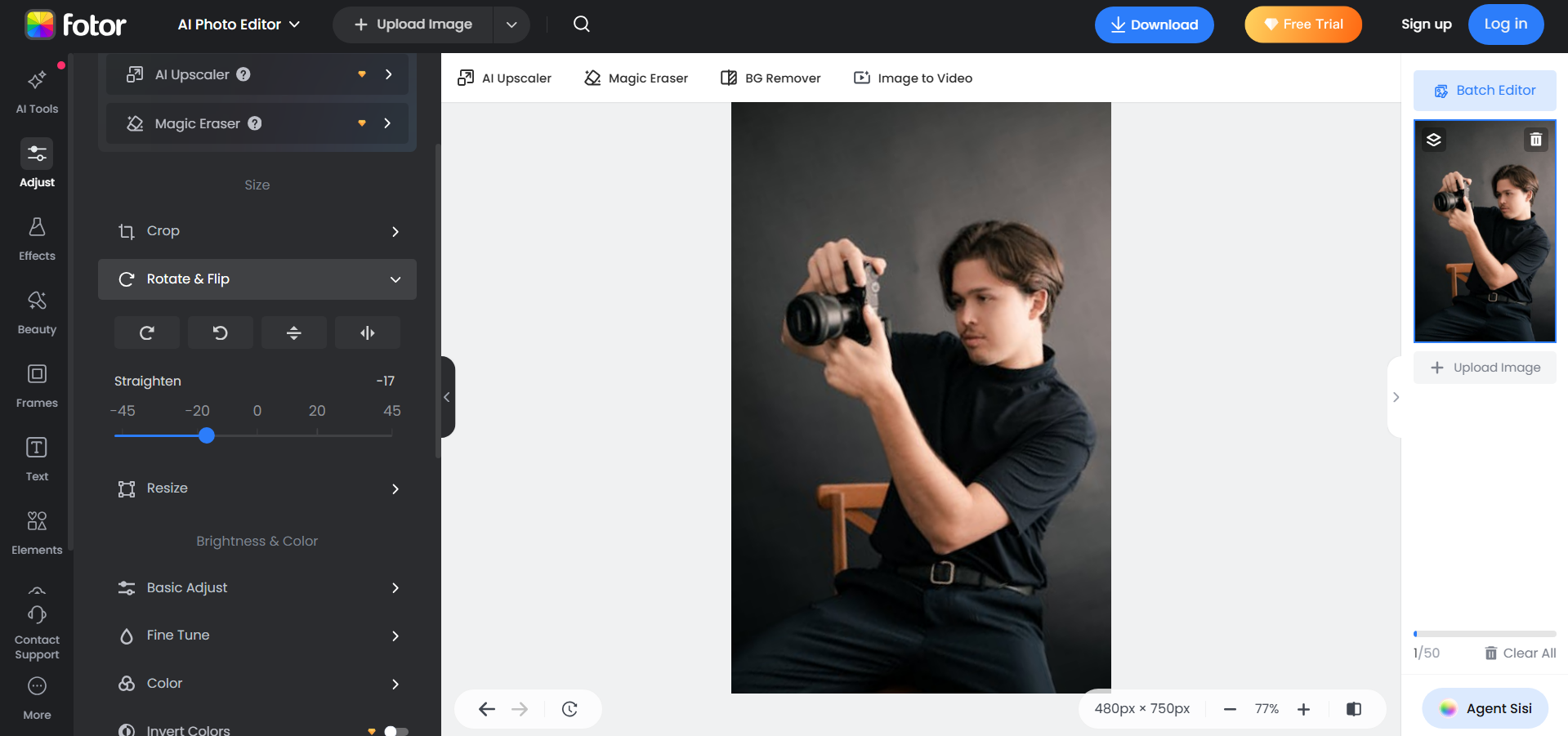Undo last edit with back arrow

point(487,709)
